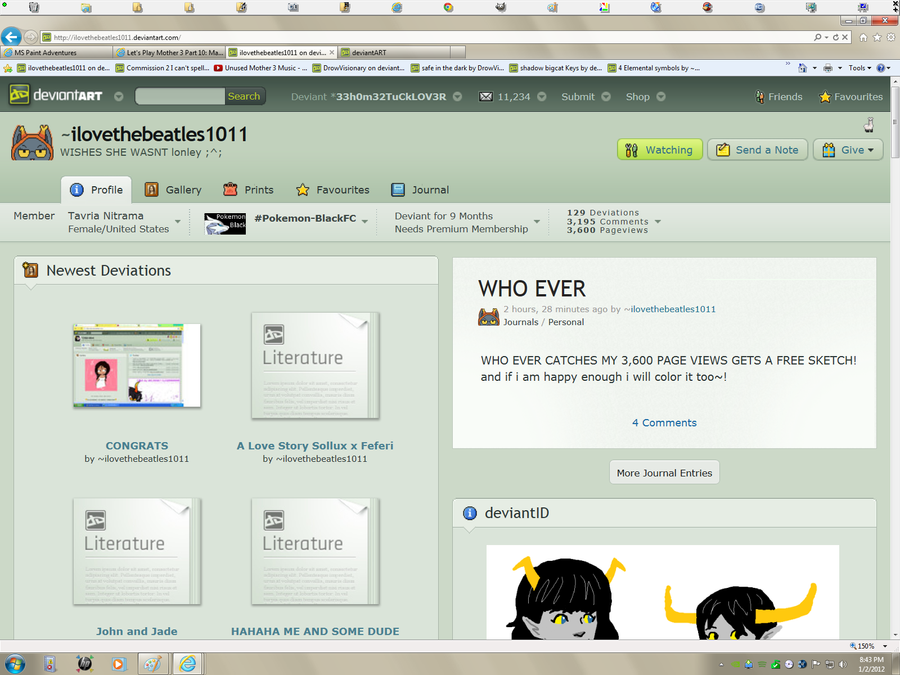
Task: Open Unused Mother 3 Music bookmark
Action: [261, 68]
